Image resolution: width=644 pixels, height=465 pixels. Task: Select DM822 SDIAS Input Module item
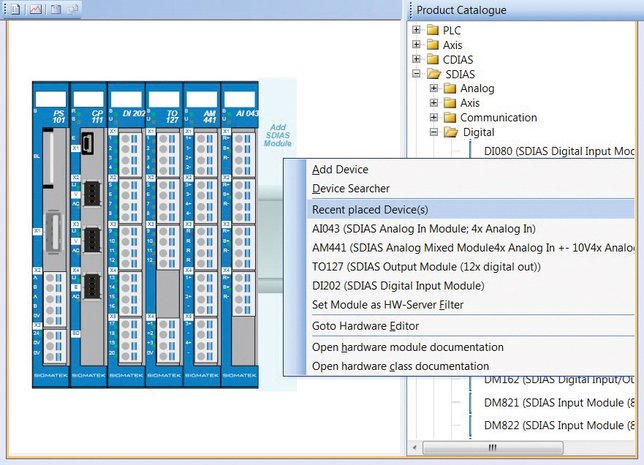(559, 425)
